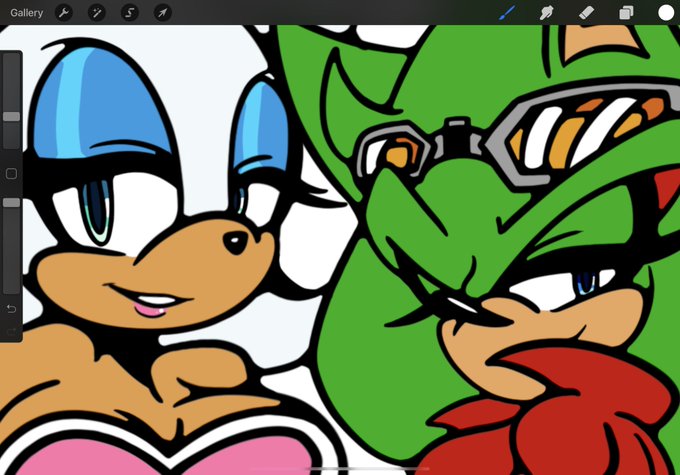Open the Actions wrench menu

64,13
